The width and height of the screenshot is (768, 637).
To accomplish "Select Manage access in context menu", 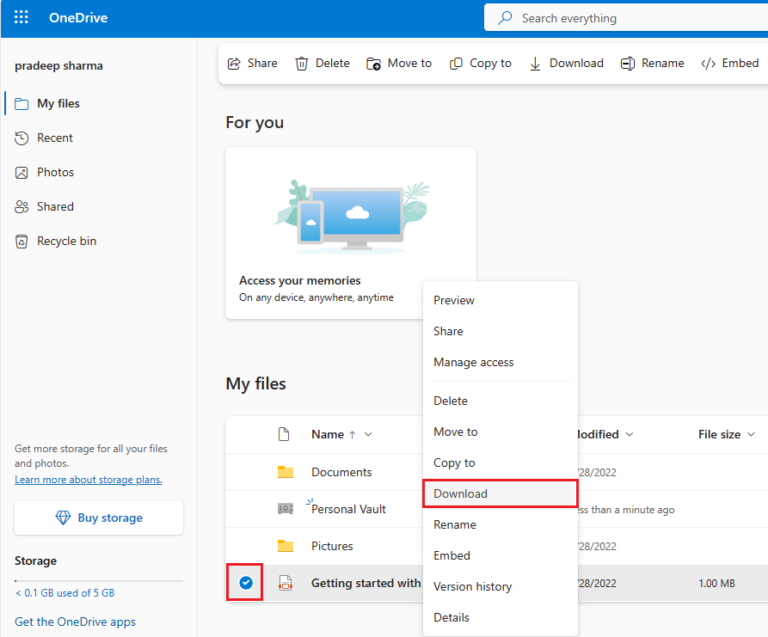I will click(x=500, y=362).
